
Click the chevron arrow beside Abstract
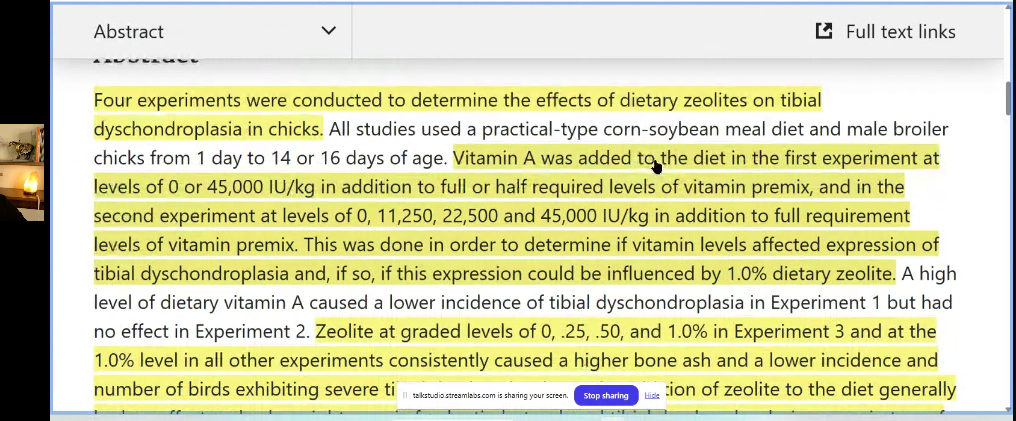tap(328, 31)
